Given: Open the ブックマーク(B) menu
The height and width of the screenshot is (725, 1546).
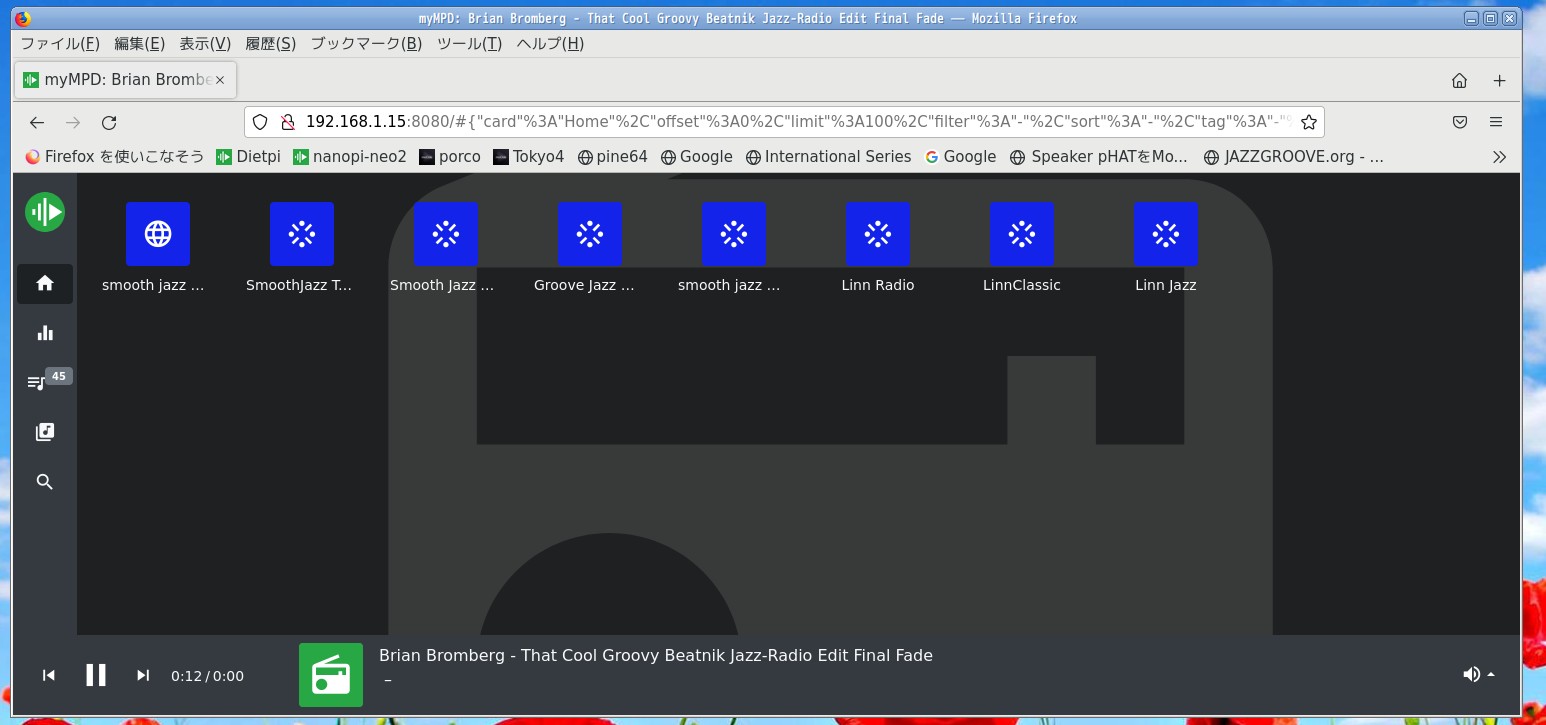Looking at the screenshot, I should point(366,43).
